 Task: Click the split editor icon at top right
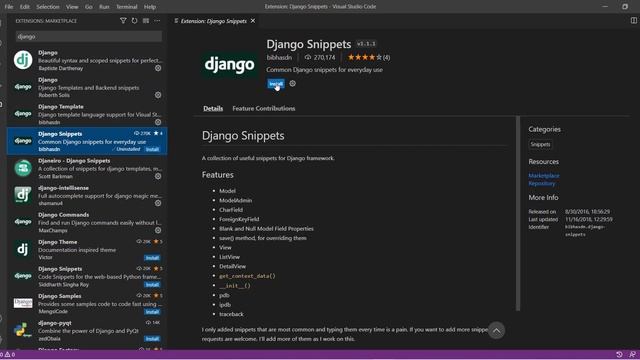point(633,20)
